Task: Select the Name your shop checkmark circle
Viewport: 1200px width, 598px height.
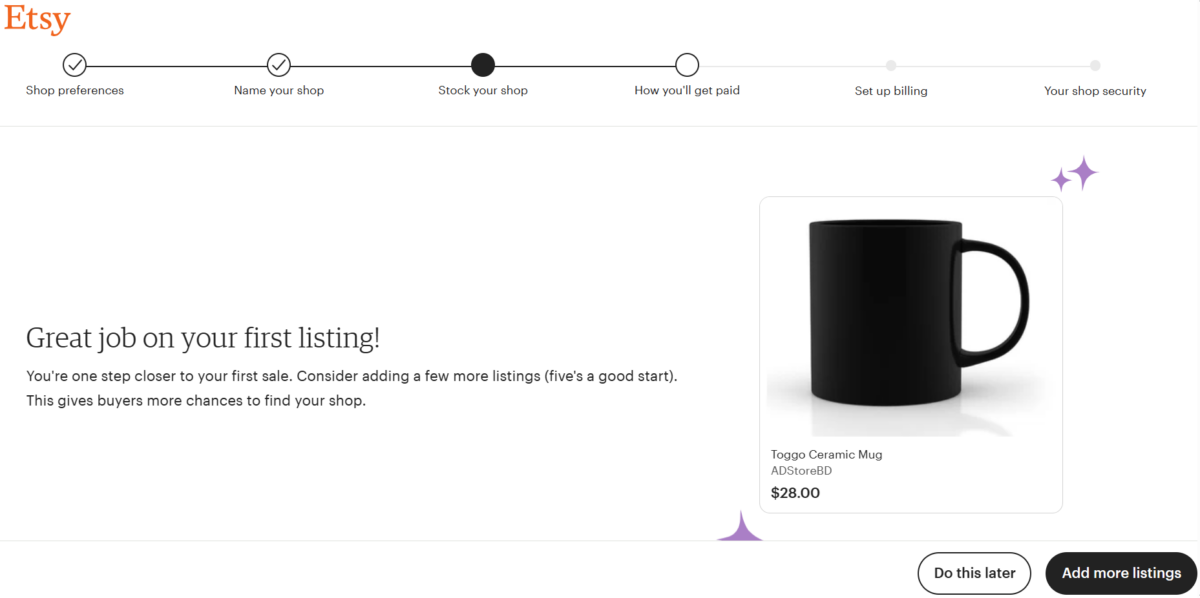Action: [279, 65]
